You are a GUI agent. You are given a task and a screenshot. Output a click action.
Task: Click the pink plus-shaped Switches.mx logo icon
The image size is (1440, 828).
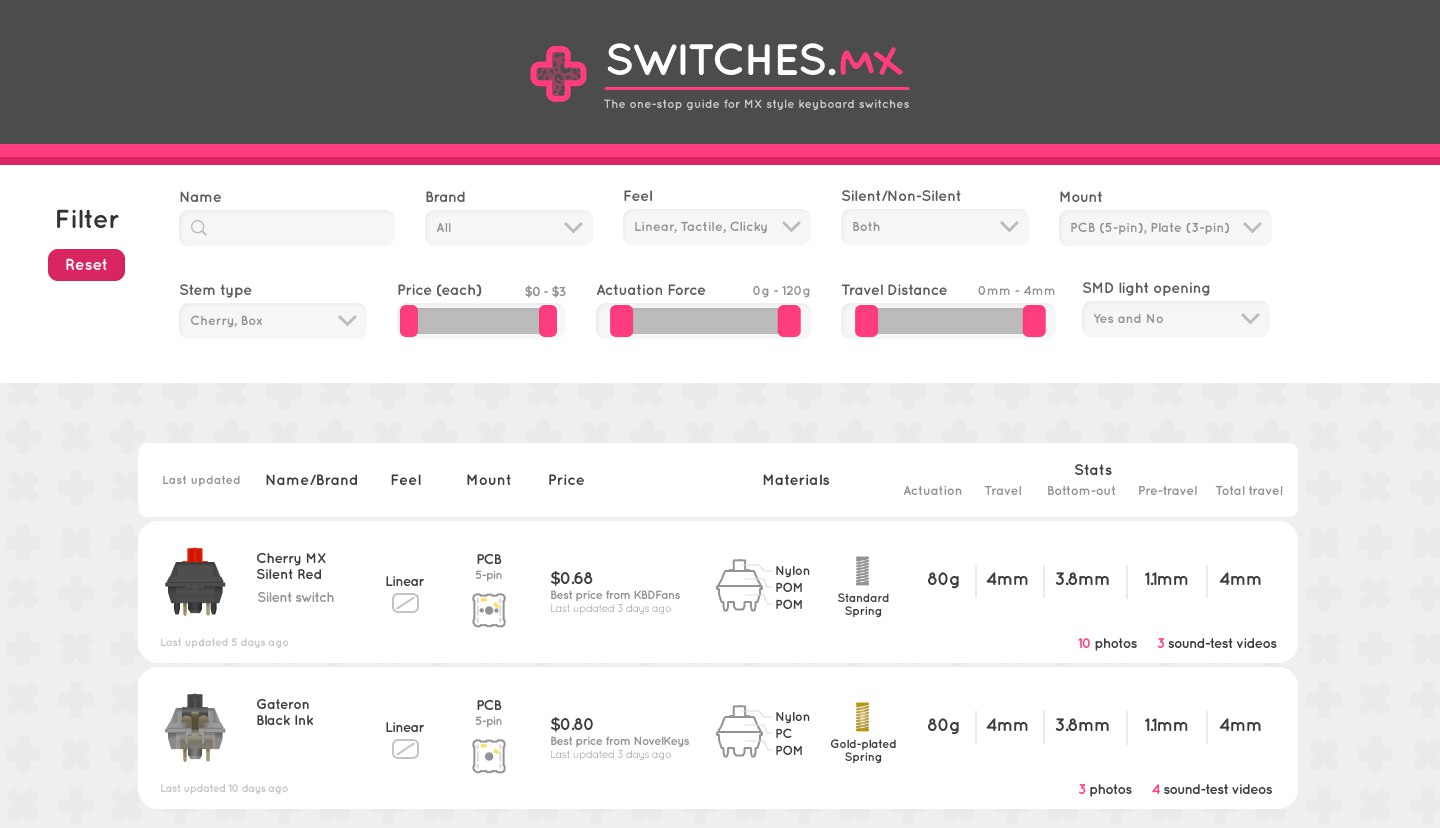click(558, 74)
